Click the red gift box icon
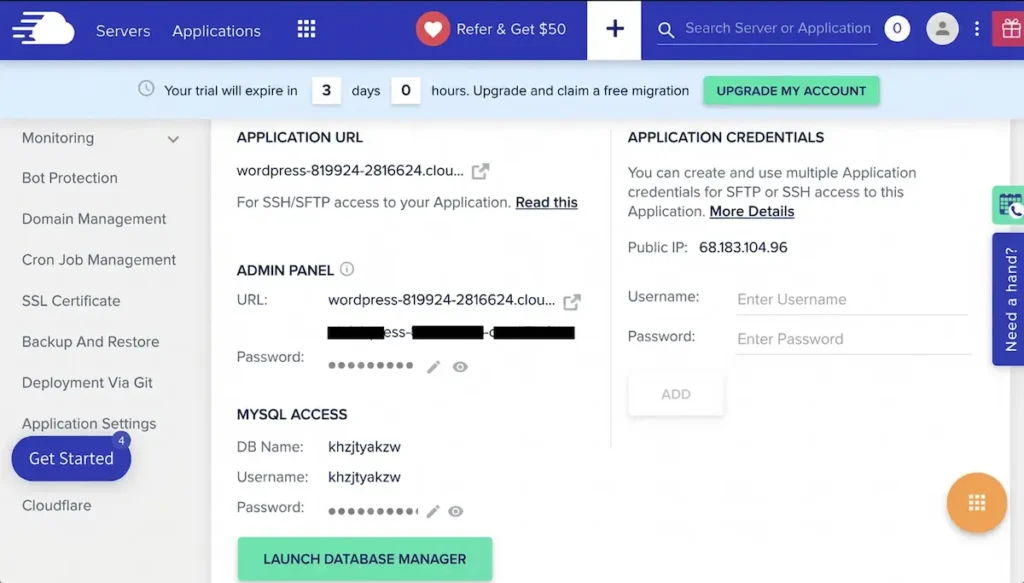Viewport: 1024px width, 583px height. (1009, 29)
